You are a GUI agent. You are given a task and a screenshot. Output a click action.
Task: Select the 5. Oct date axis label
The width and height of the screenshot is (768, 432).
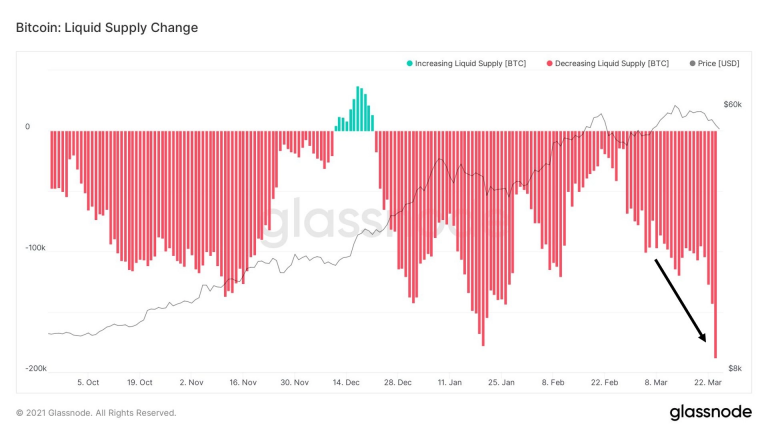[x=88, y=382]
